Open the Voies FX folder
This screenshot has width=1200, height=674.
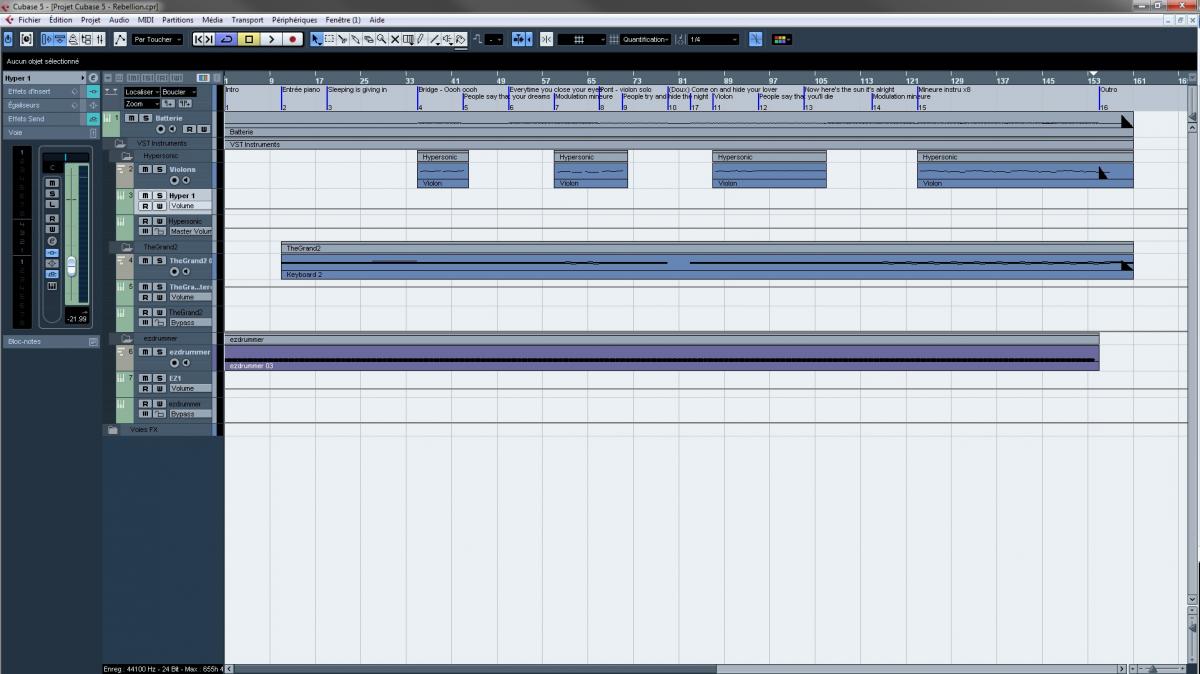(112, 430)
